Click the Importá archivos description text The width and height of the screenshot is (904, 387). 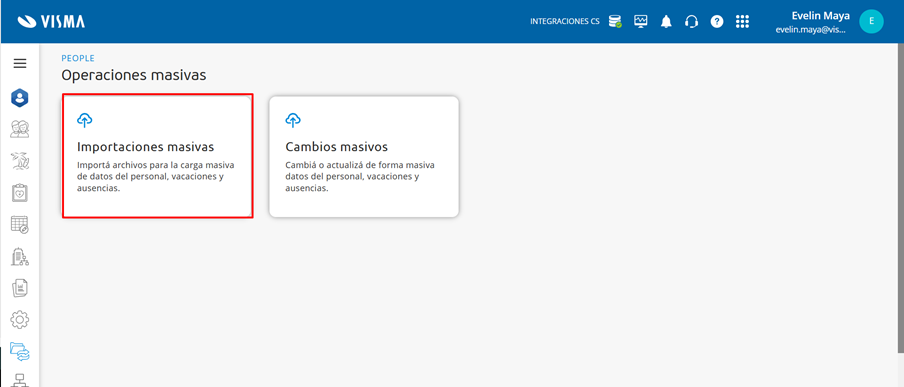click(156, 176)
